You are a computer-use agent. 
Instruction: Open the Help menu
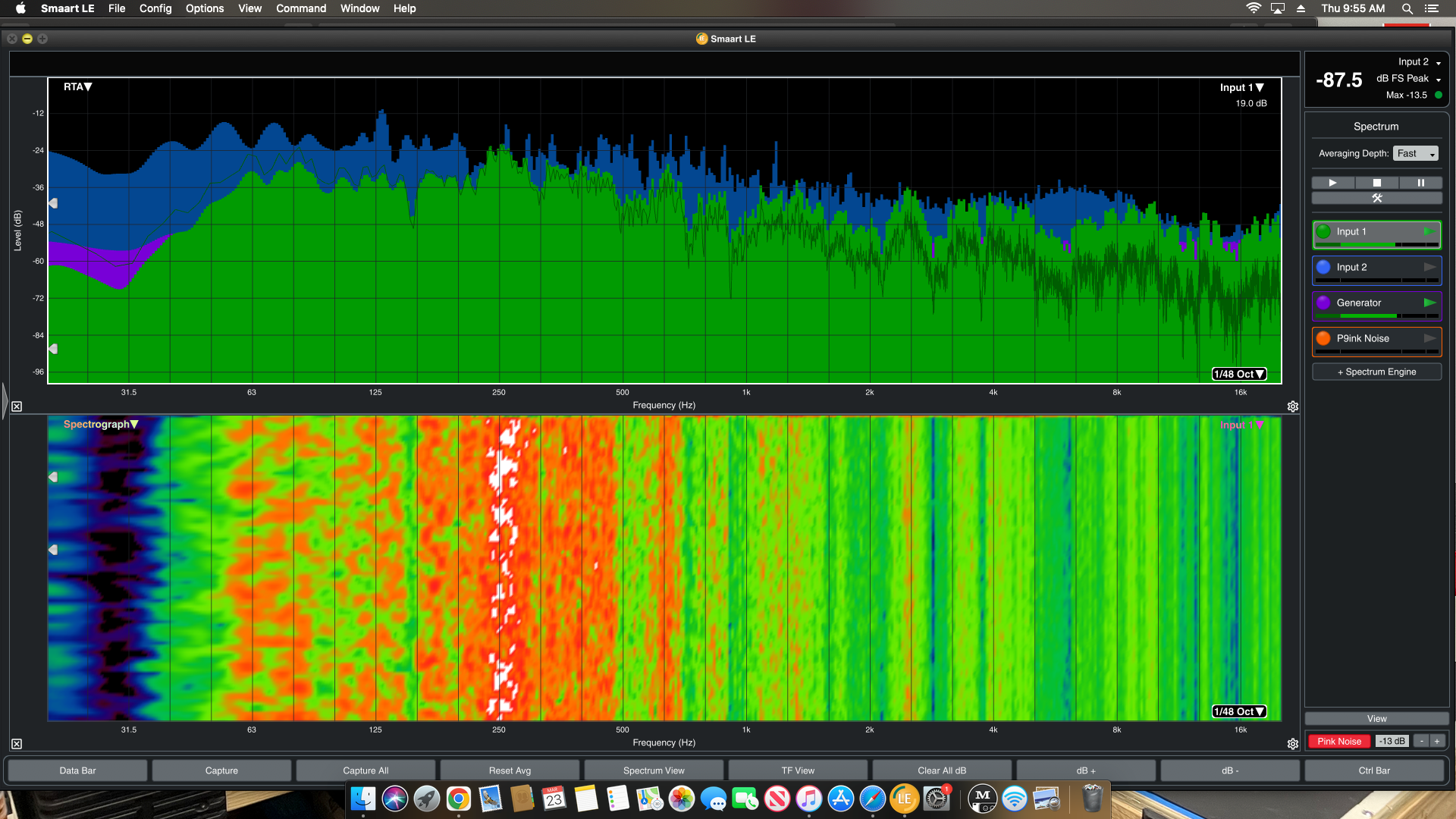(x=404, y=8)
